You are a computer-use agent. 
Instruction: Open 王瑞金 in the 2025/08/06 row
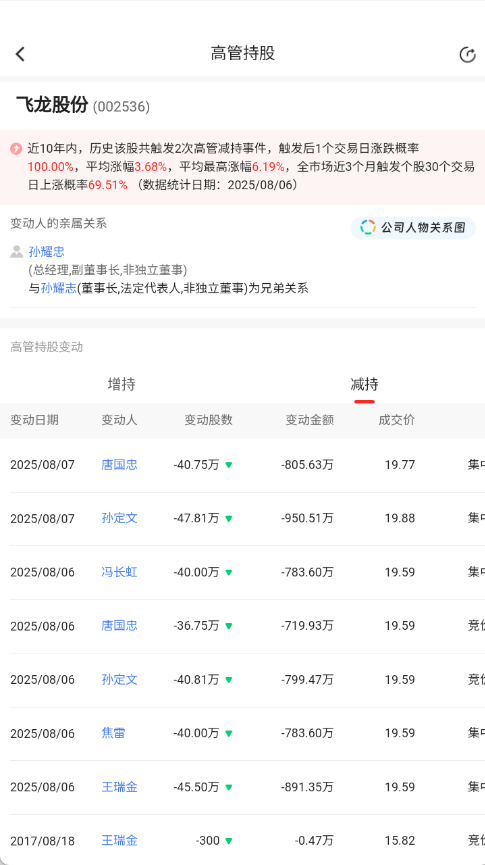[119, 787]
